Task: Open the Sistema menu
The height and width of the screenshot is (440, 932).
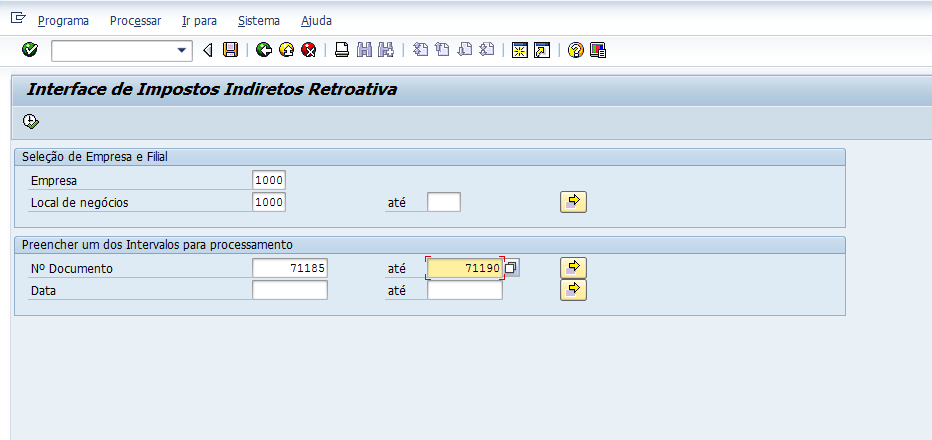Action: click(x=259, y=21)
